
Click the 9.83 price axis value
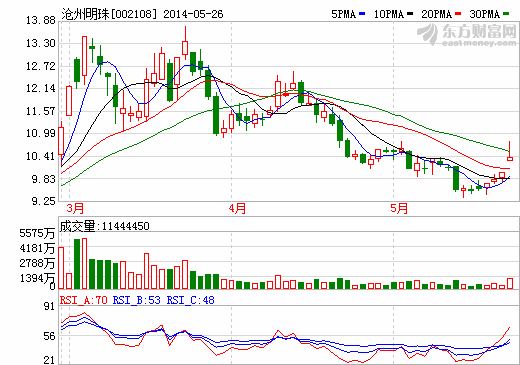coord(43,179)
